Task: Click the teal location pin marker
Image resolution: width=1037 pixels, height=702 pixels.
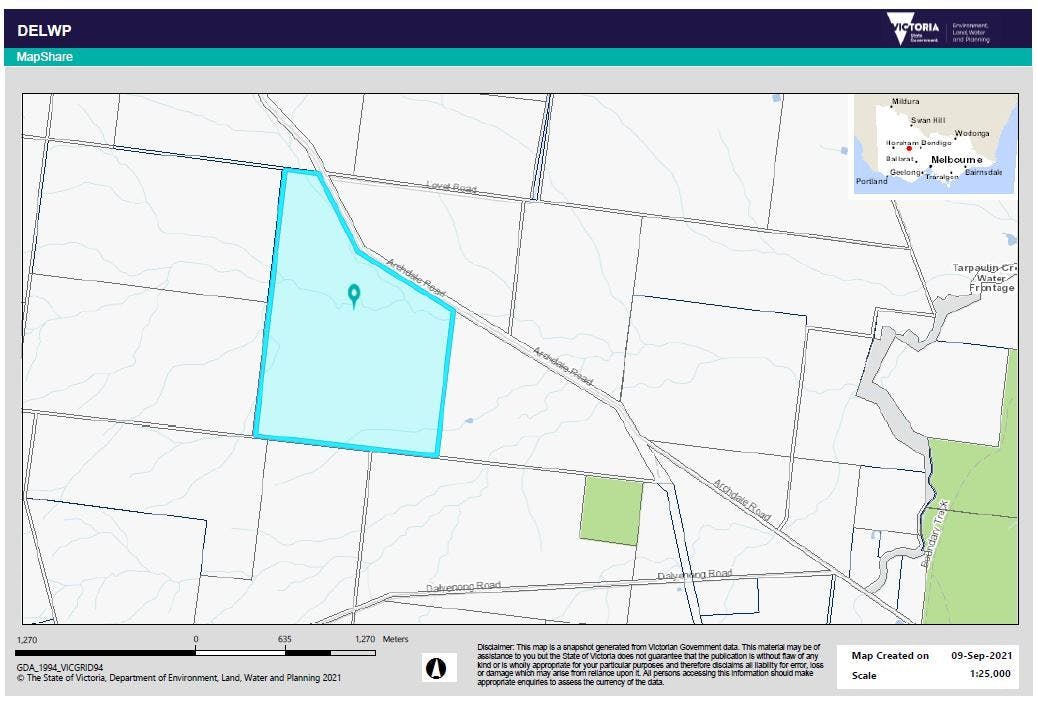Action: pos(354,295)
